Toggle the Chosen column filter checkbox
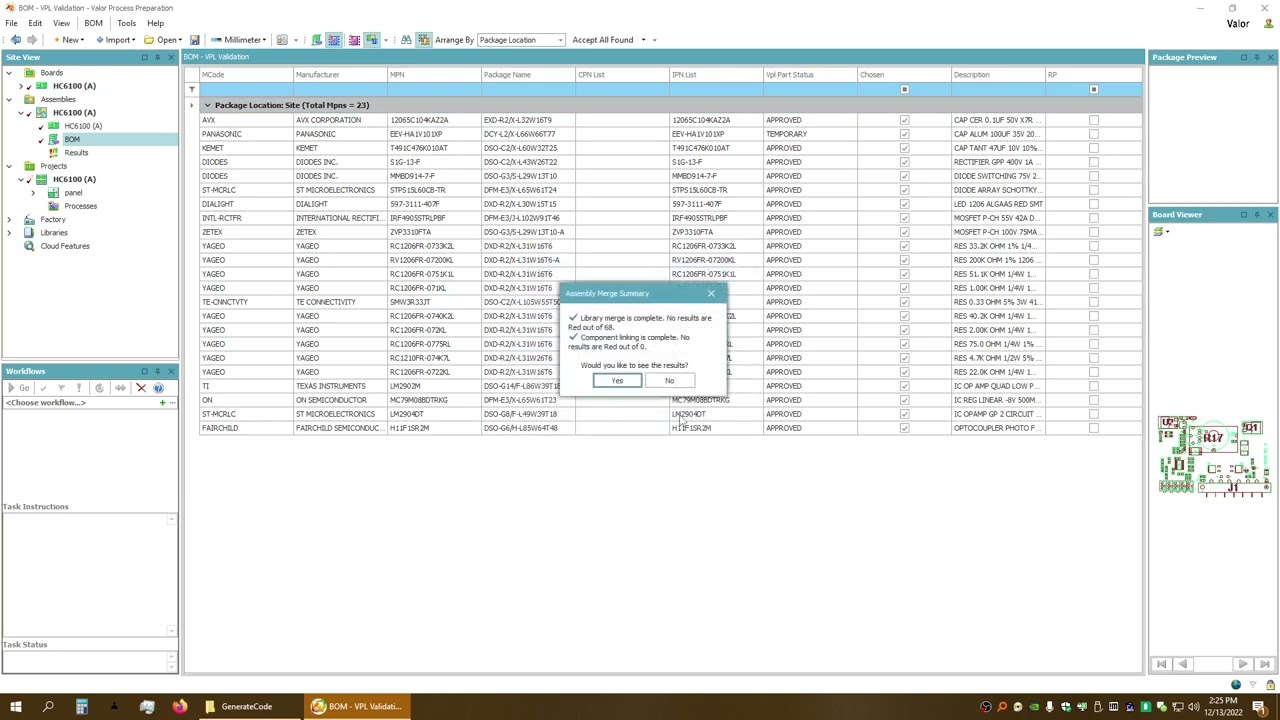This screenshot has width=1280, height=720. pyautogui.click(x=904, y=90)
